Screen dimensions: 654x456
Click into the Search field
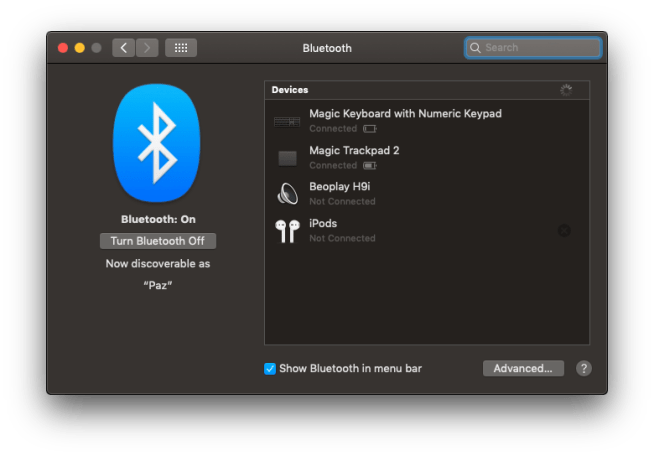click(540, 47)
